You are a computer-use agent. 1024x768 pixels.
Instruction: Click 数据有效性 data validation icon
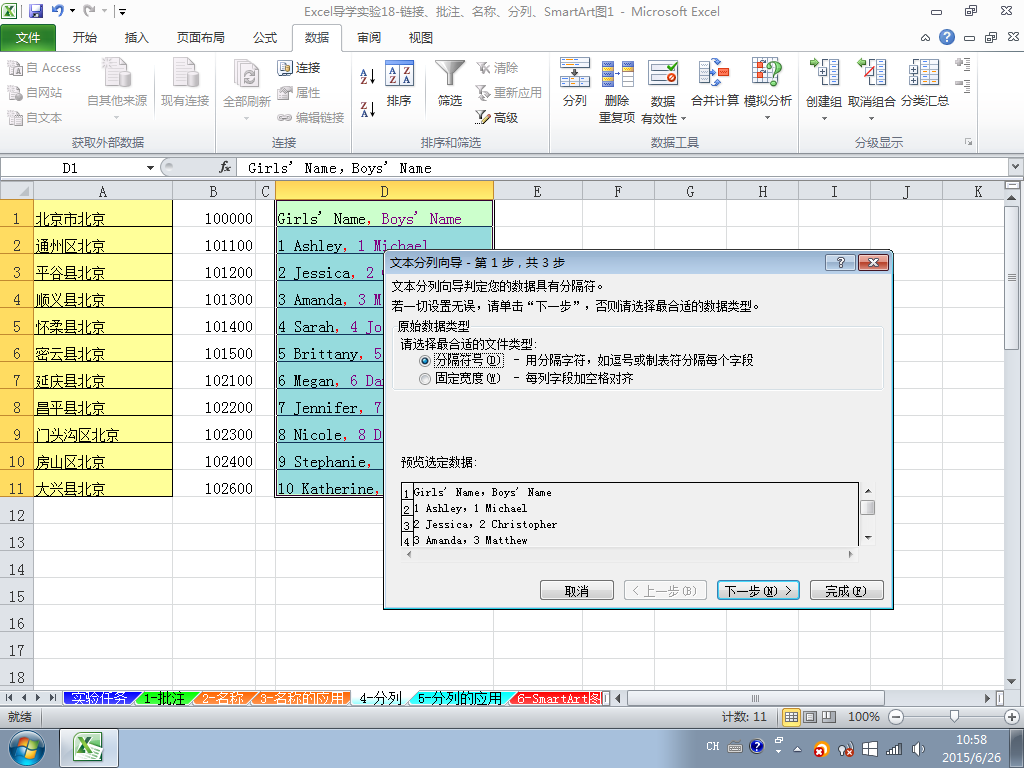point(663,73)
